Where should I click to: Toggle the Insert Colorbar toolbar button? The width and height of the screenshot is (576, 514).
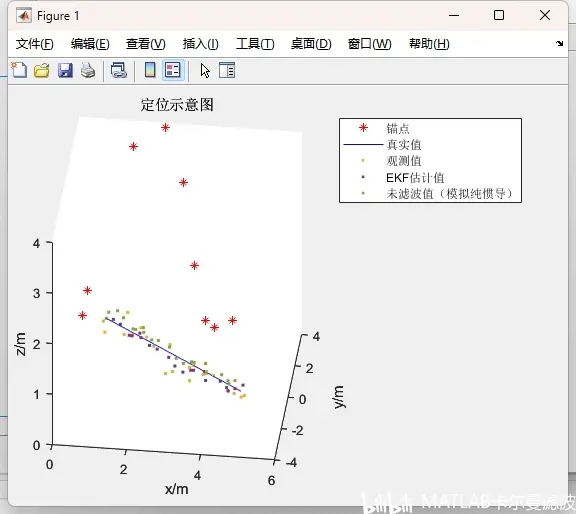click(150, 70)
